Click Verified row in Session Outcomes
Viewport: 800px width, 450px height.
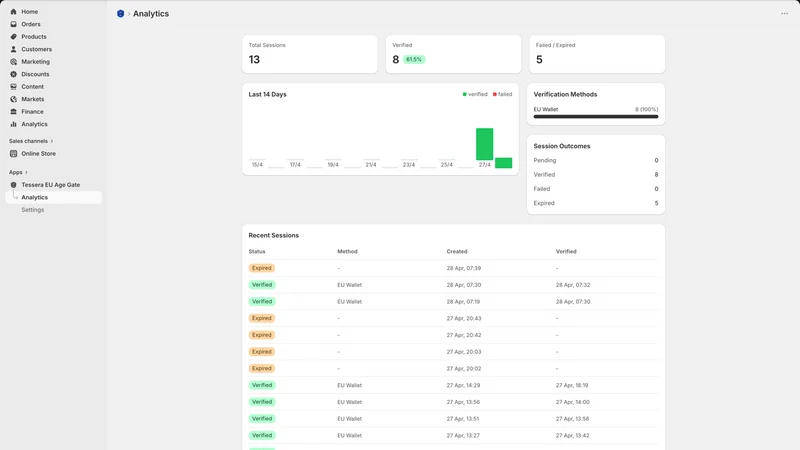coord(595,174)
